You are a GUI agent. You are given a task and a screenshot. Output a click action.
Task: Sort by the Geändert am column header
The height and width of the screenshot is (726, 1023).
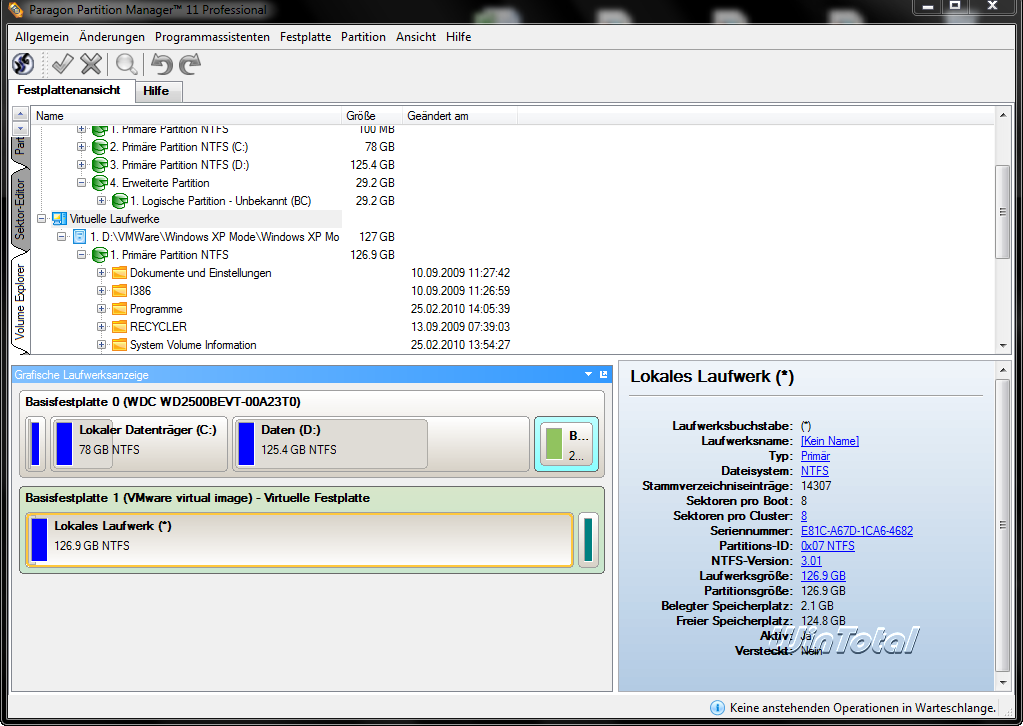click(460, 116)
